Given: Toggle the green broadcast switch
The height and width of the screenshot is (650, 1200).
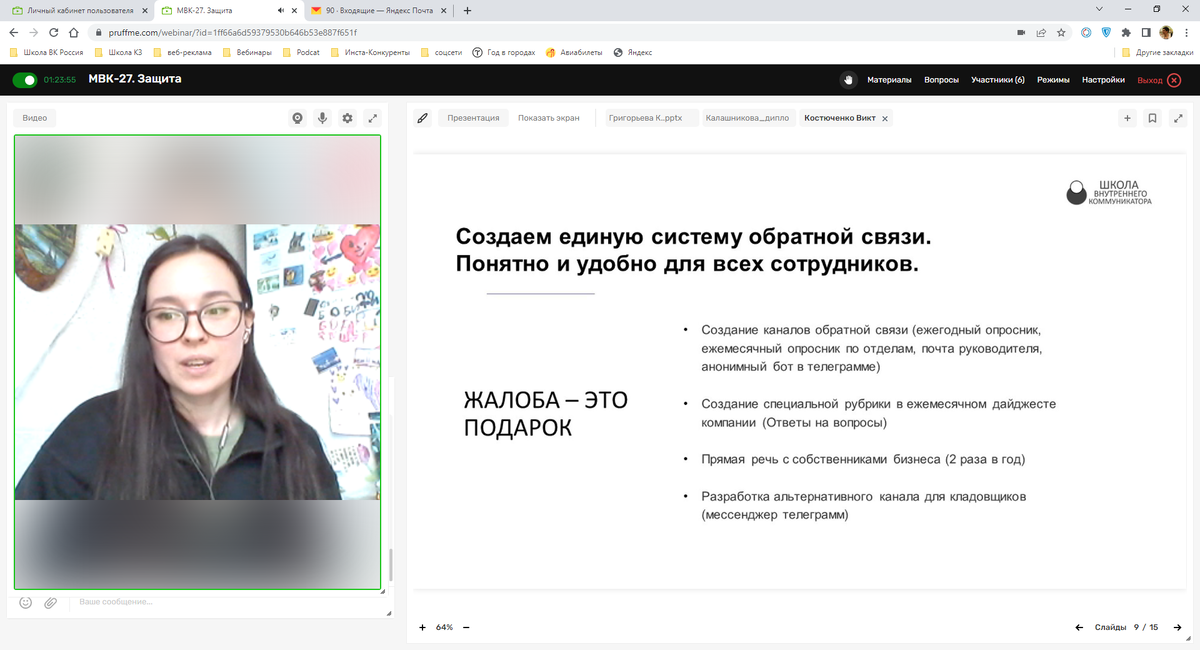Looking at the screenshot, I should 25,80.
